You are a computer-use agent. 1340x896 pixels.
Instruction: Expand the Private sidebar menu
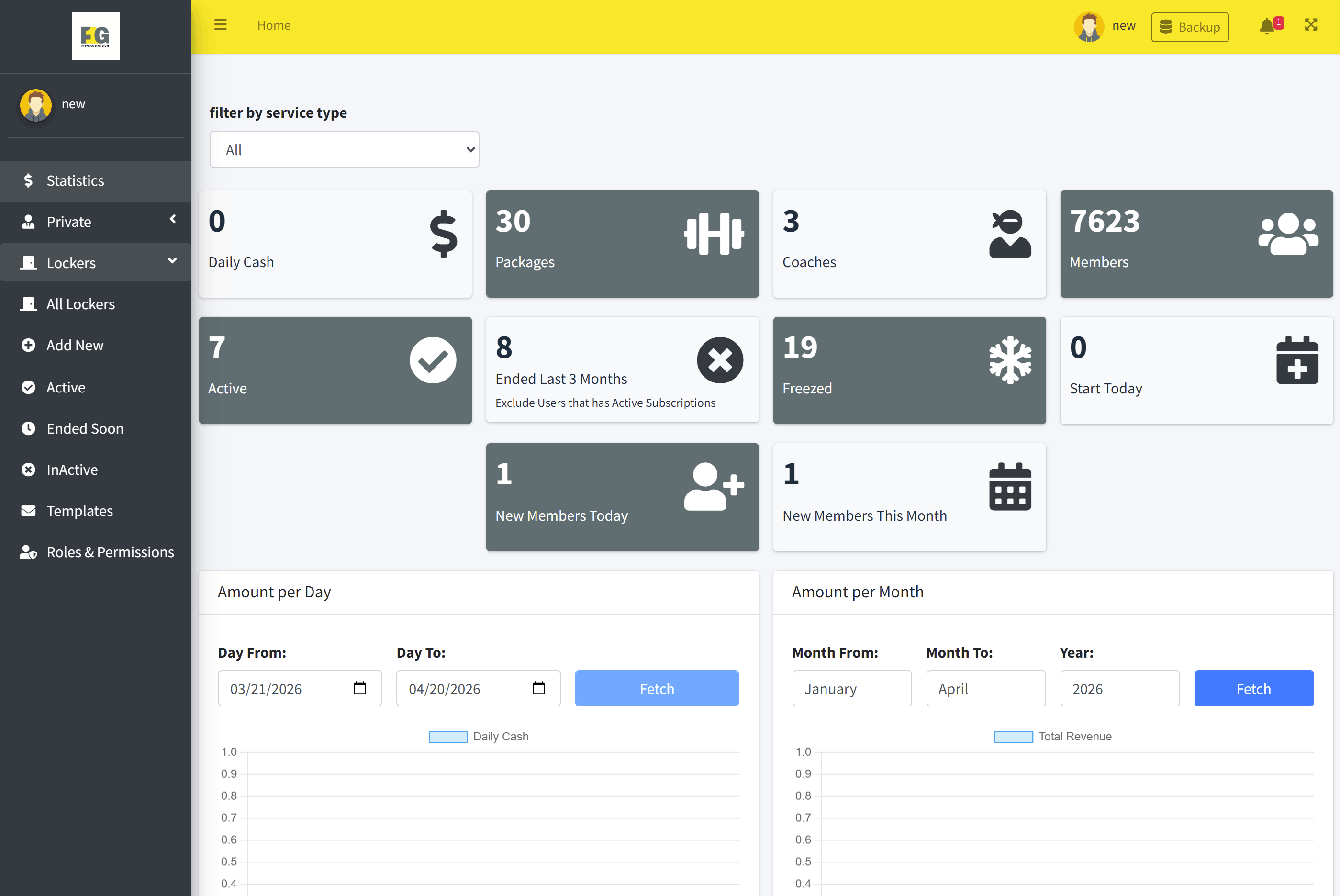95,222
